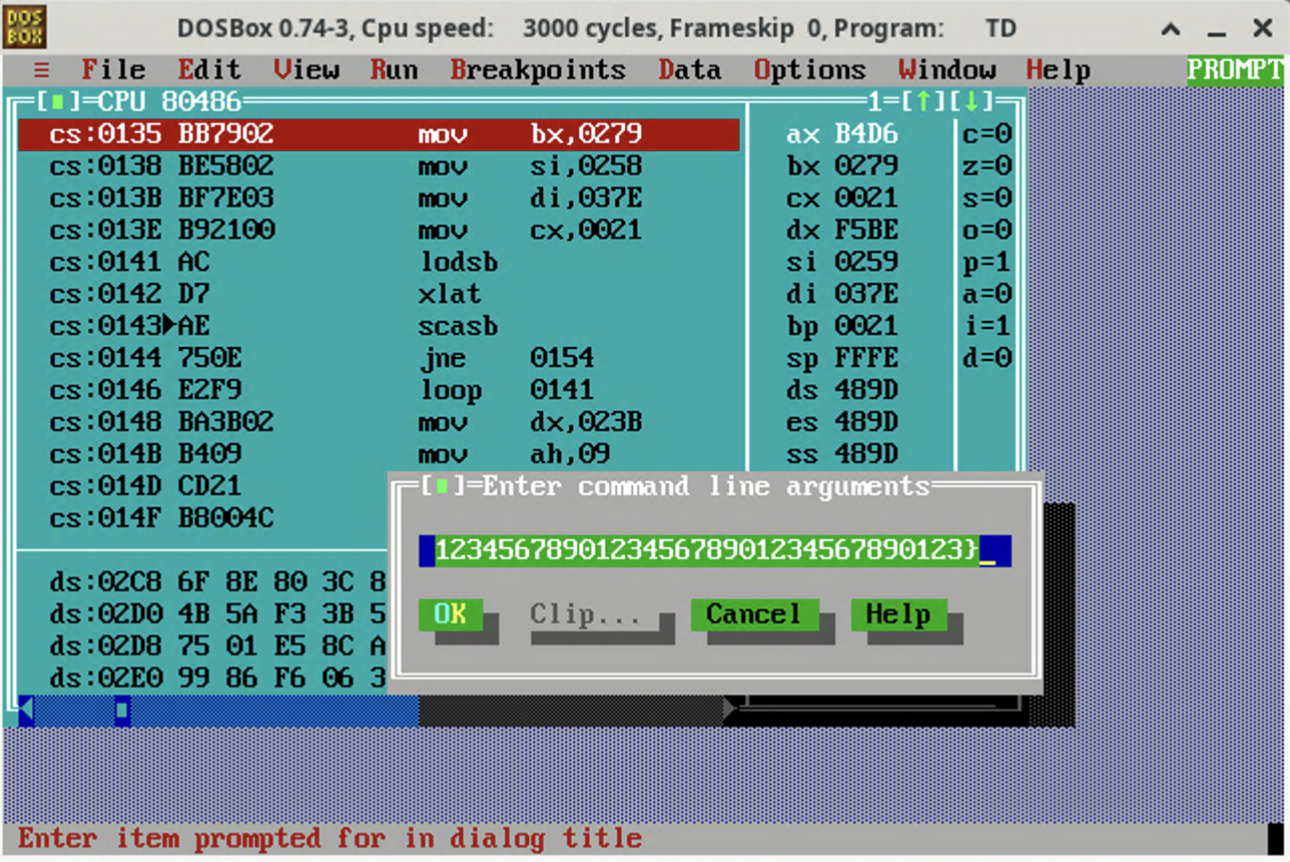Select the 'lodsb' instruction line

click(379, 262)
